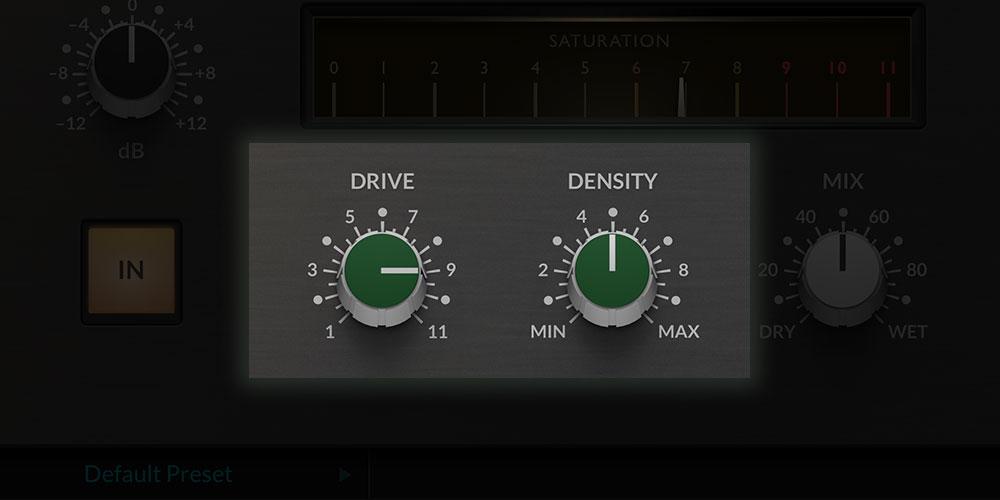Click the +12 mark on the dB knob

(191, 124)
